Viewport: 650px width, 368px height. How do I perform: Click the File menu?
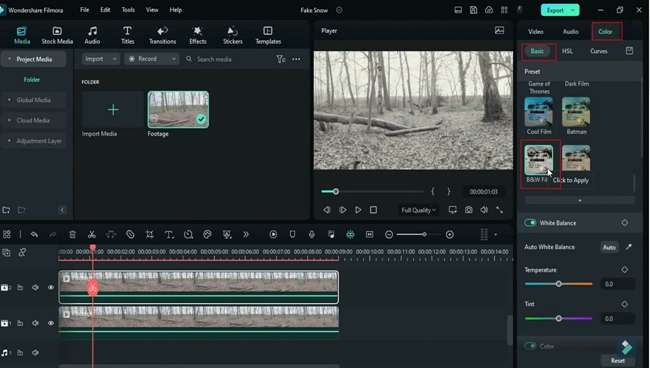85,10
